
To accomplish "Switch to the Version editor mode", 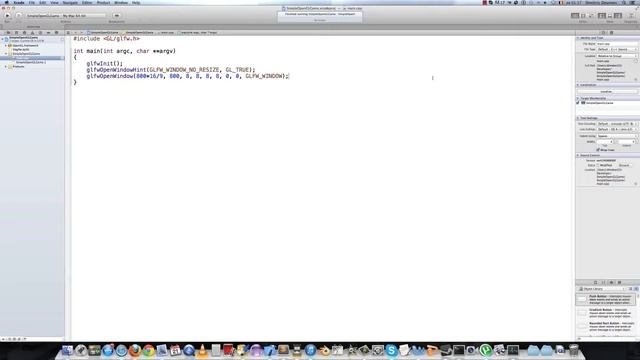I will pyautogui.click(x=591, y=16).
